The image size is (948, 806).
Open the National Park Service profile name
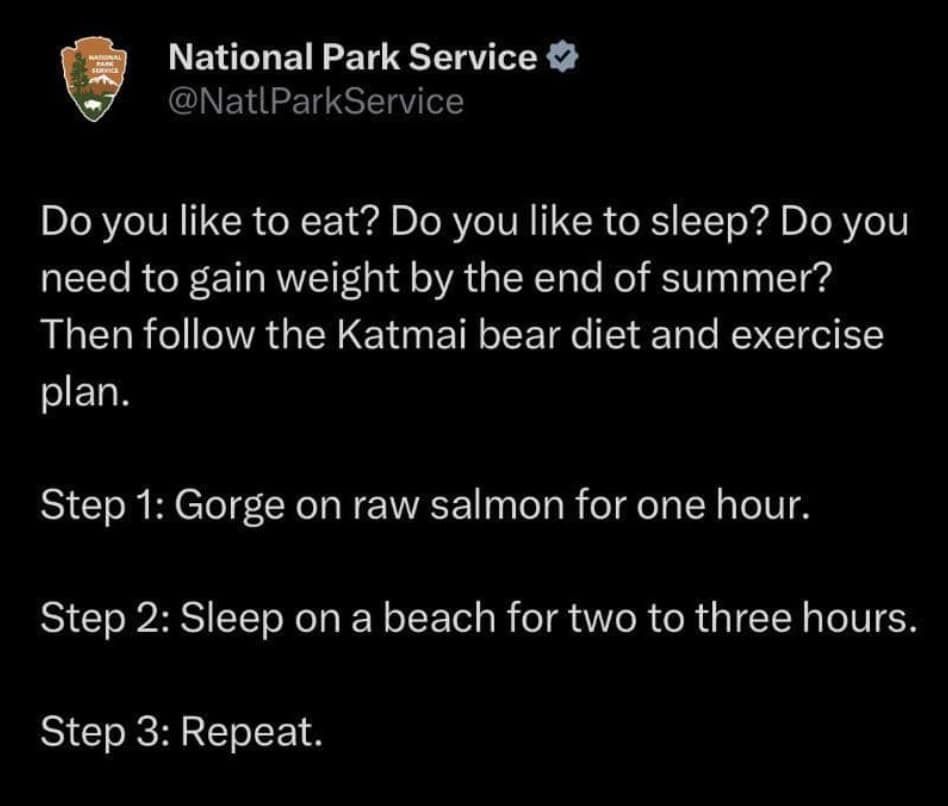[353, 59]
